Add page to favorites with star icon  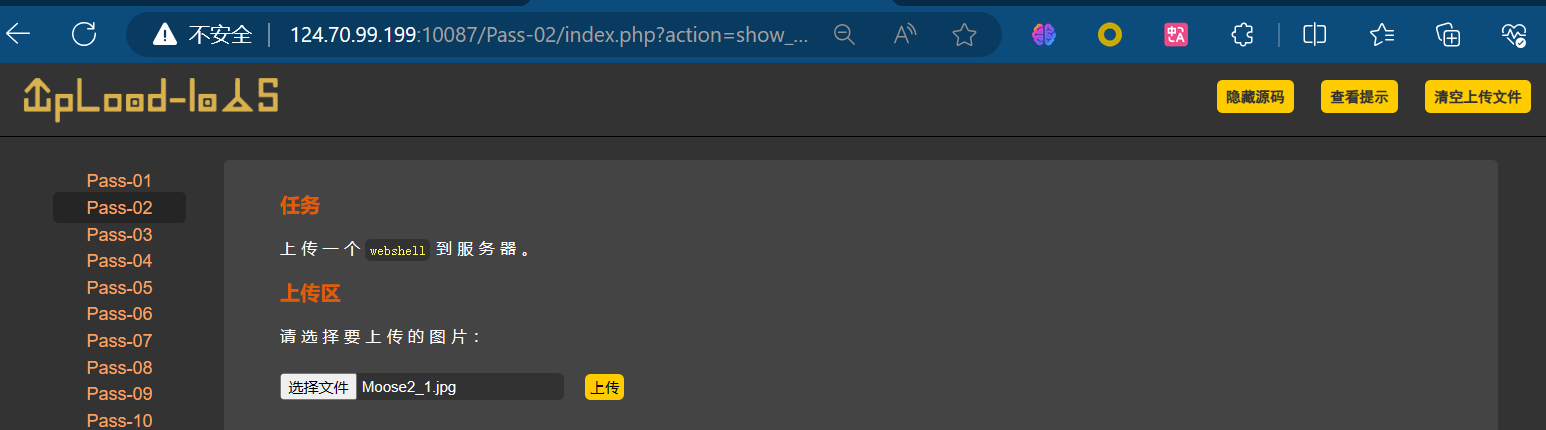[x=964, y=35]
